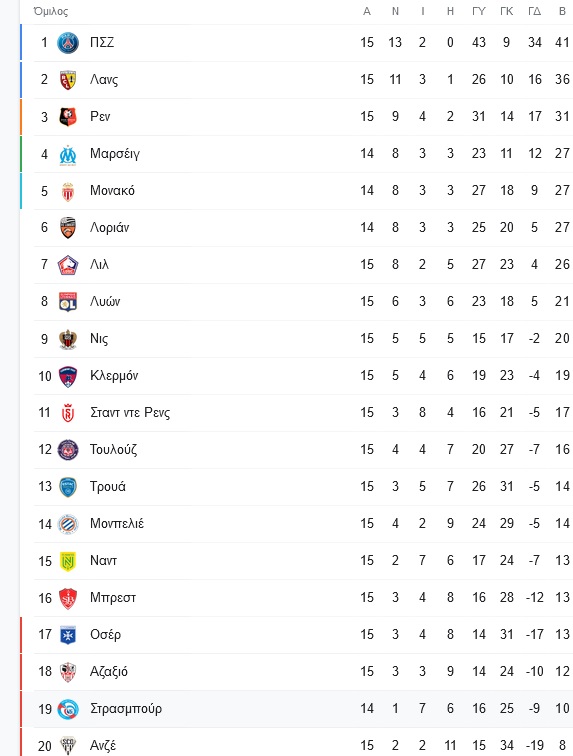Click the Λιλ club crest

(x=68, y=265)
